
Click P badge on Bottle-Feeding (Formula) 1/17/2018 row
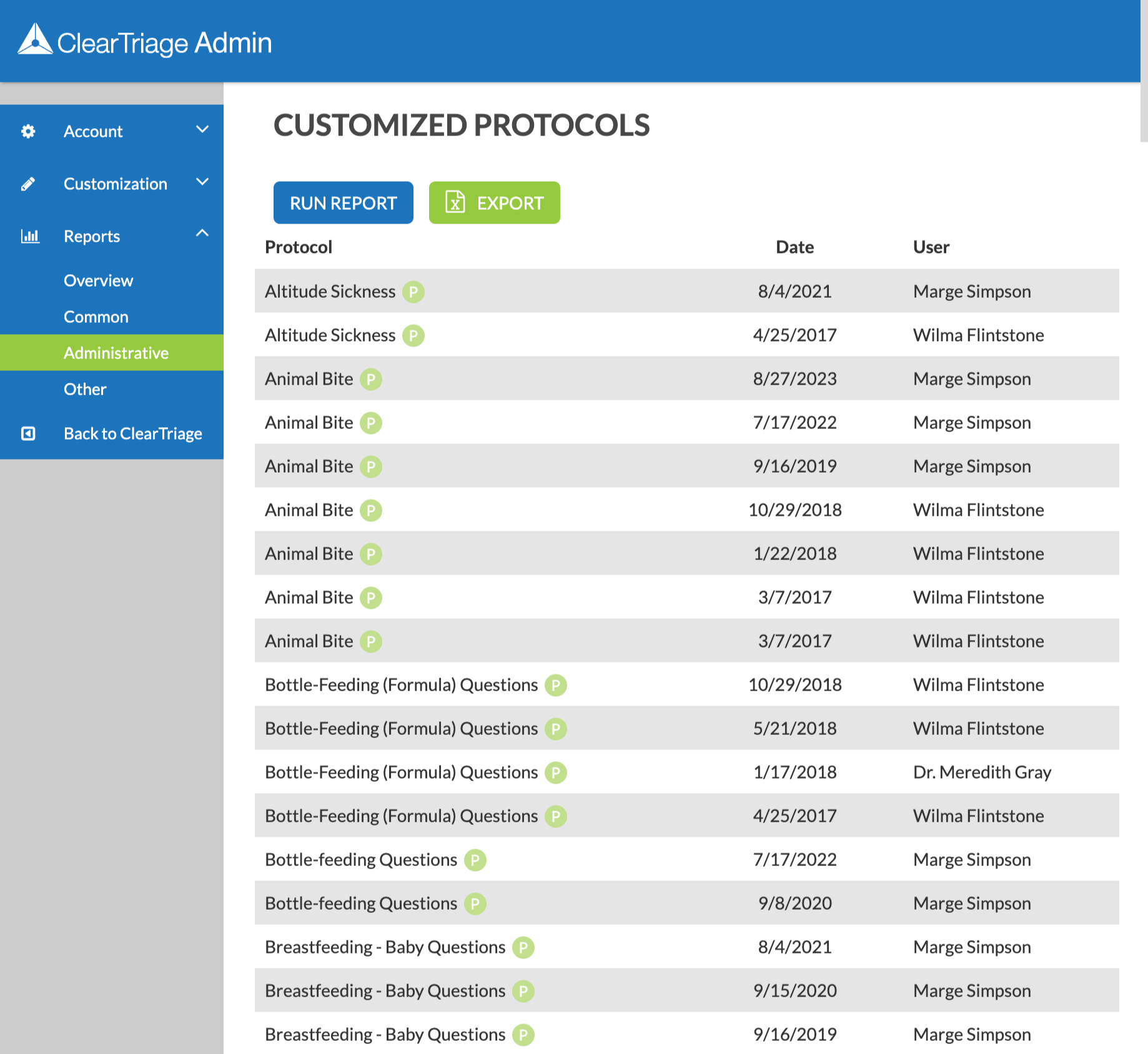(555, 772)
